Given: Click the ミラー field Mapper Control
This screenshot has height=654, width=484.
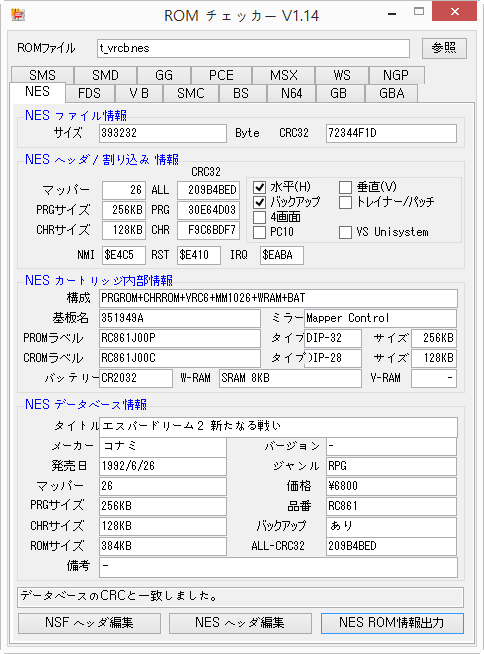Looking at the screenshot, I should point(380,318).
